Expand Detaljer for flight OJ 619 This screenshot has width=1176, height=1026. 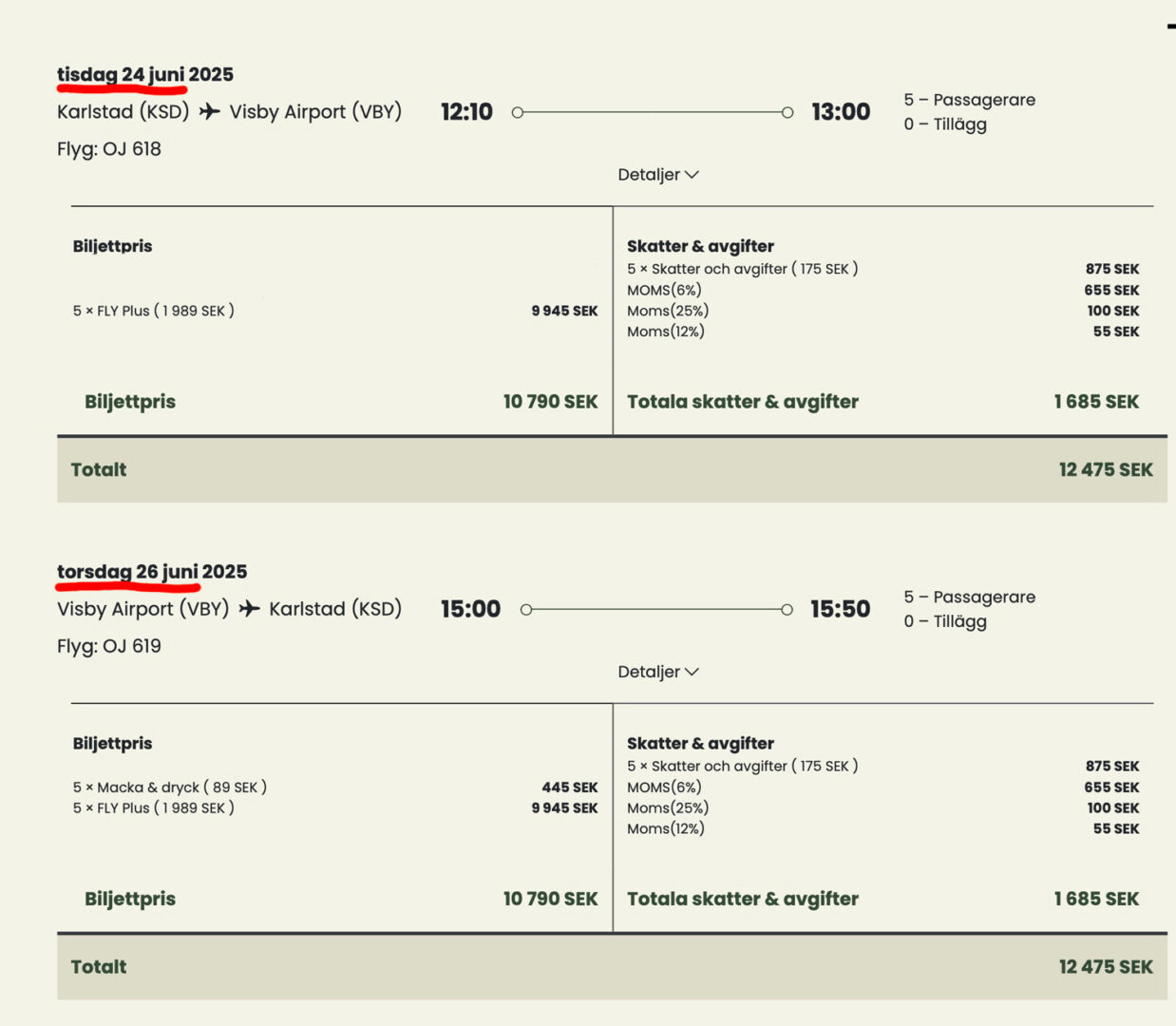coord(657,672)
